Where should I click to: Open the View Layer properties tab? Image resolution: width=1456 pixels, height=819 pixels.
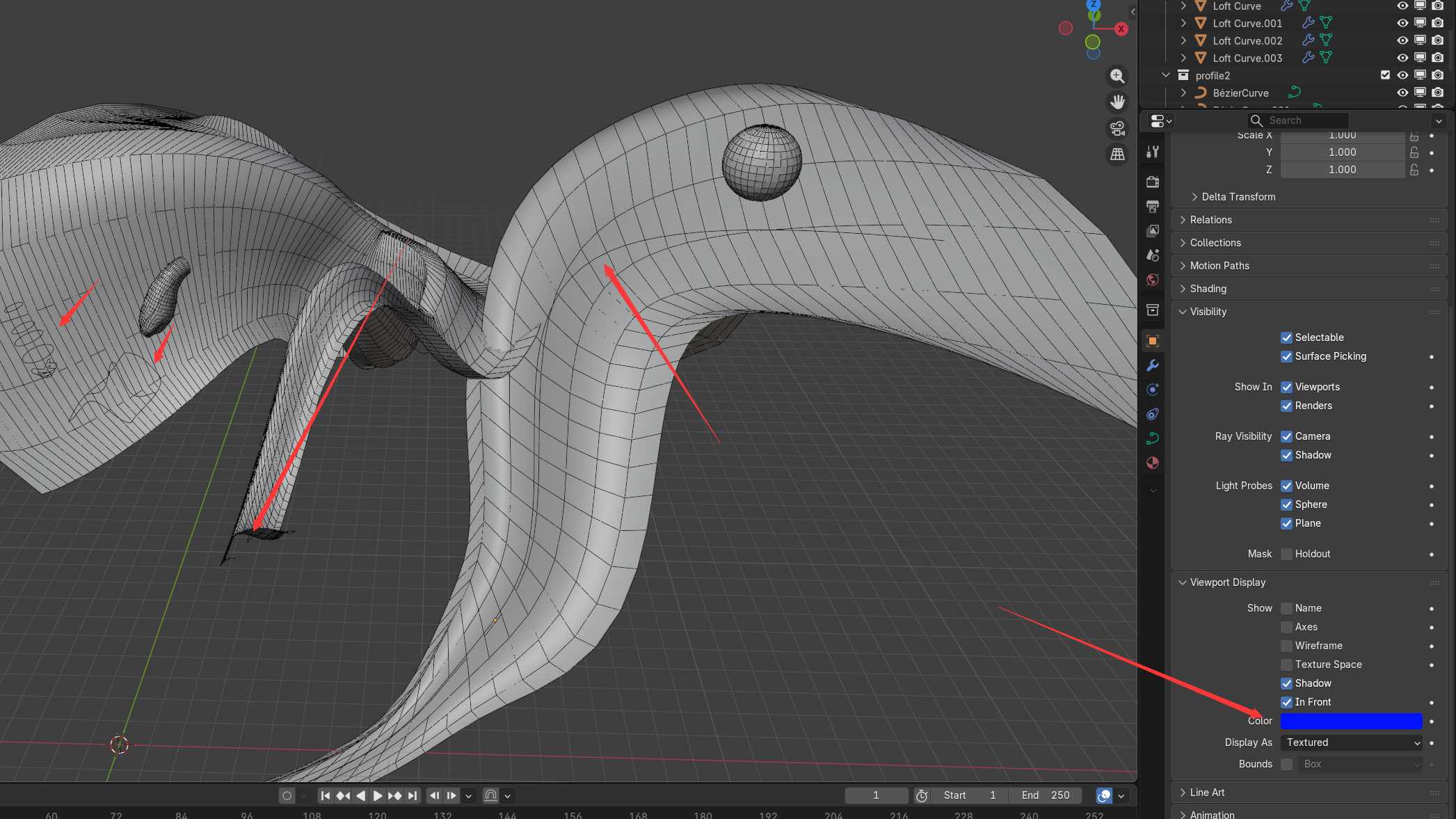pyautogui.click(x=1153, y=230)
